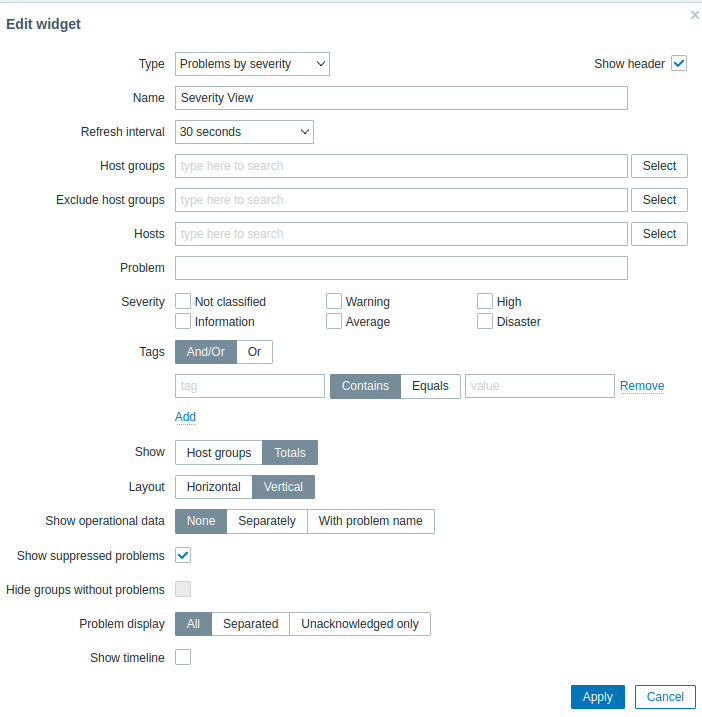Select Unacknowledged only problem display
Image resolution: width=702 pixels, height=717 pixels.
pyautogui.click(x=360, y=624)
